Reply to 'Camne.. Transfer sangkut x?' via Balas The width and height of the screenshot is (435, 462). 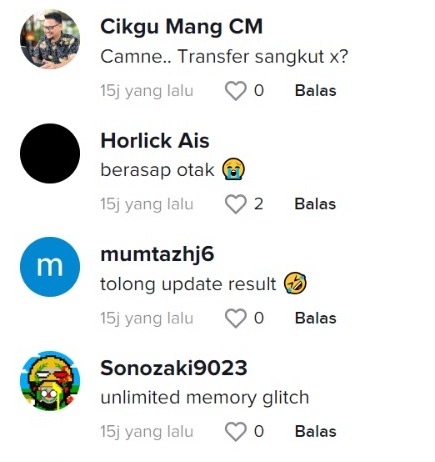315,91
